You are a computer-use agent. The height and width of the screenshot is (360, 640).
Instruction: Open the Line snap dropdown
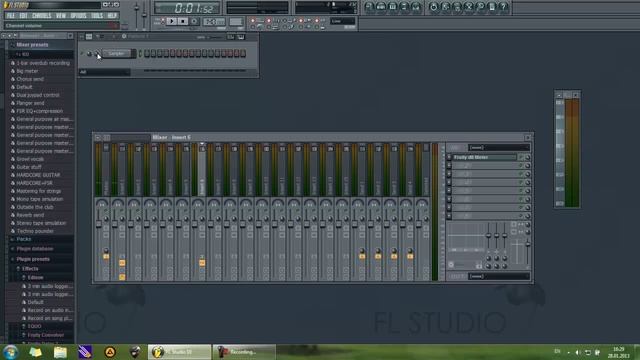pos(343,21)
